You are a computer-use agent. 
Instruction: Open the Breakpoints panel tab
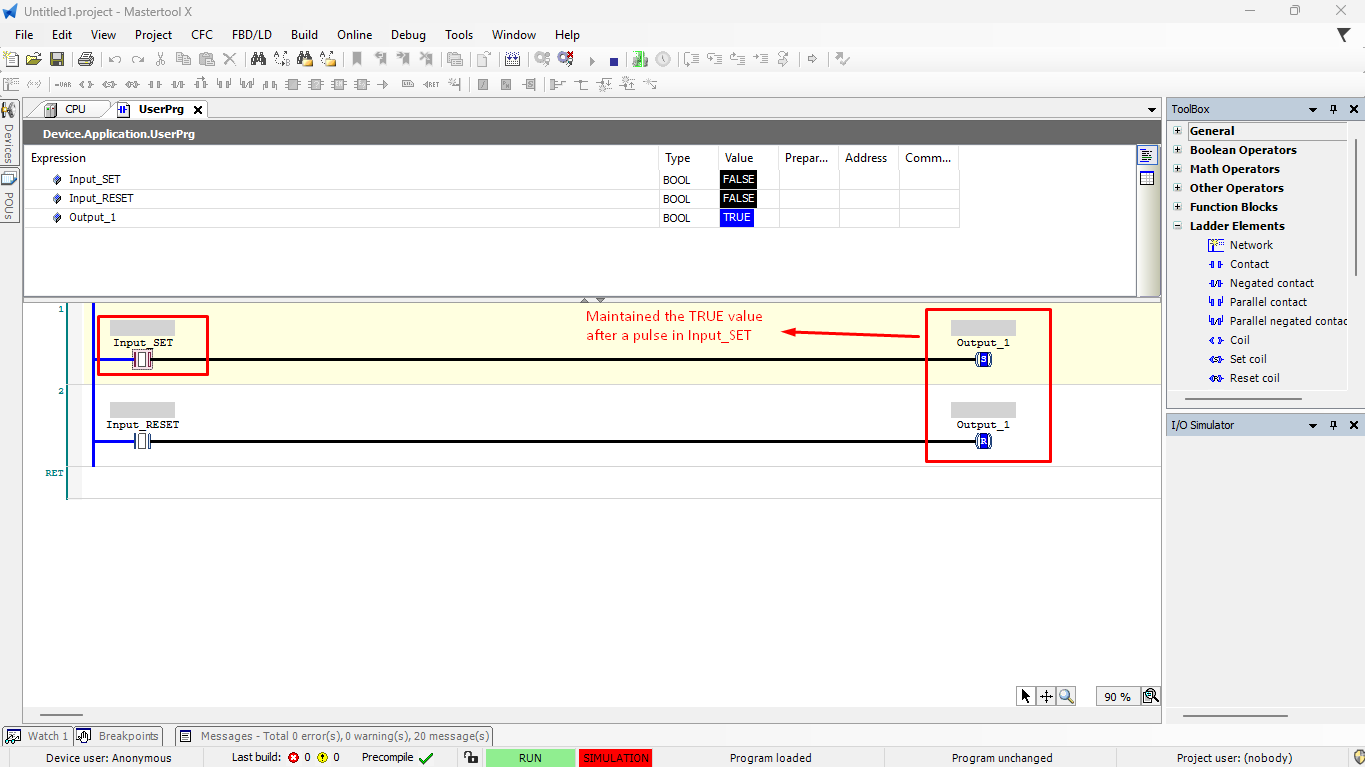[x=119, y=736]
